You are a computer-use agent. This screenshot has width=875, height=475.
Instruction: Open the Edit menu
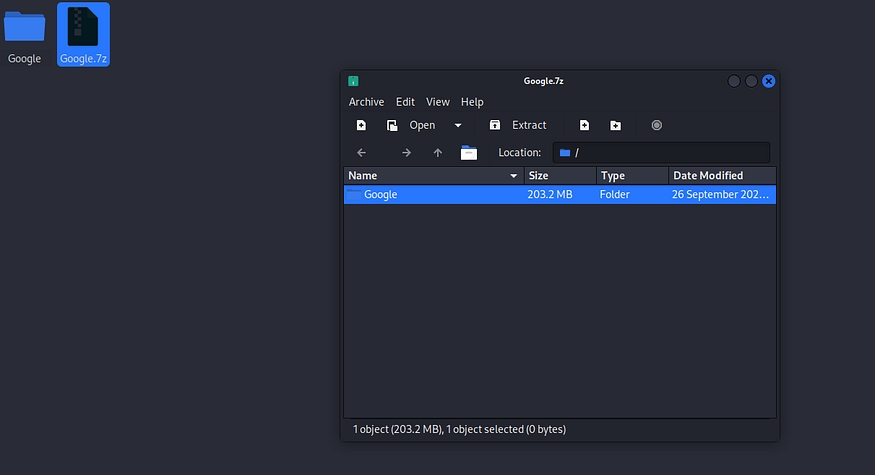point(405,102)
